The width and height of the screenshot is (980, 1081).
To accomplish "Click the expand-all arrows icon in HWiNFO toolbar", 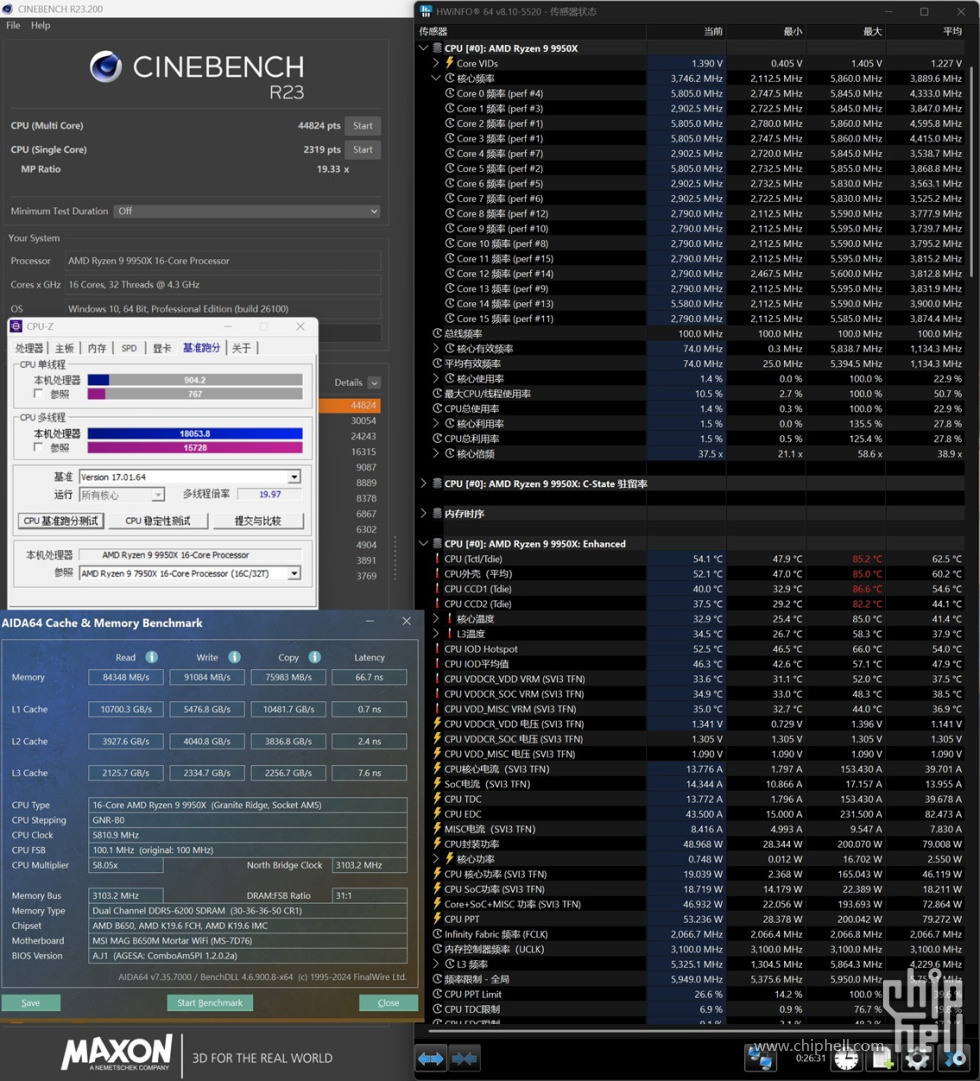I will tap(430, 1058).
